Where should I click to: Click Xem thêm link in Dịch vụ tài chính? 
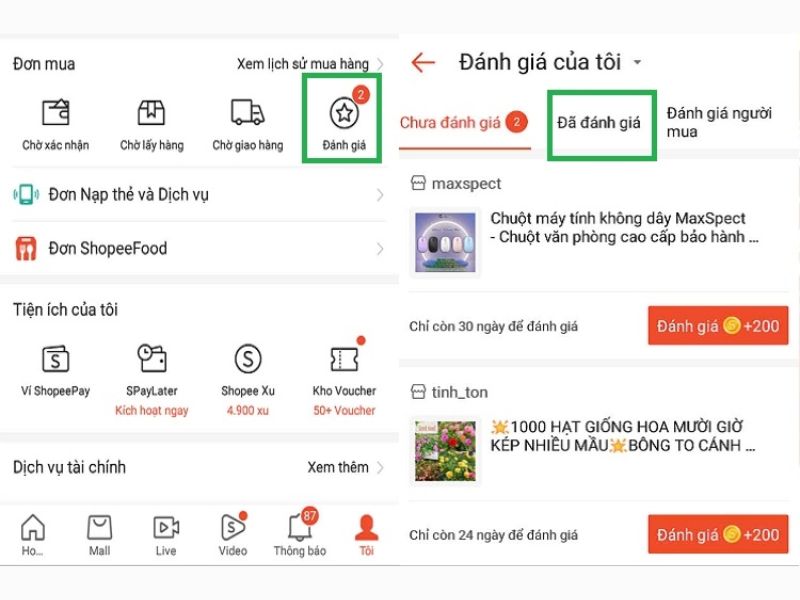[x=338, y=467]
